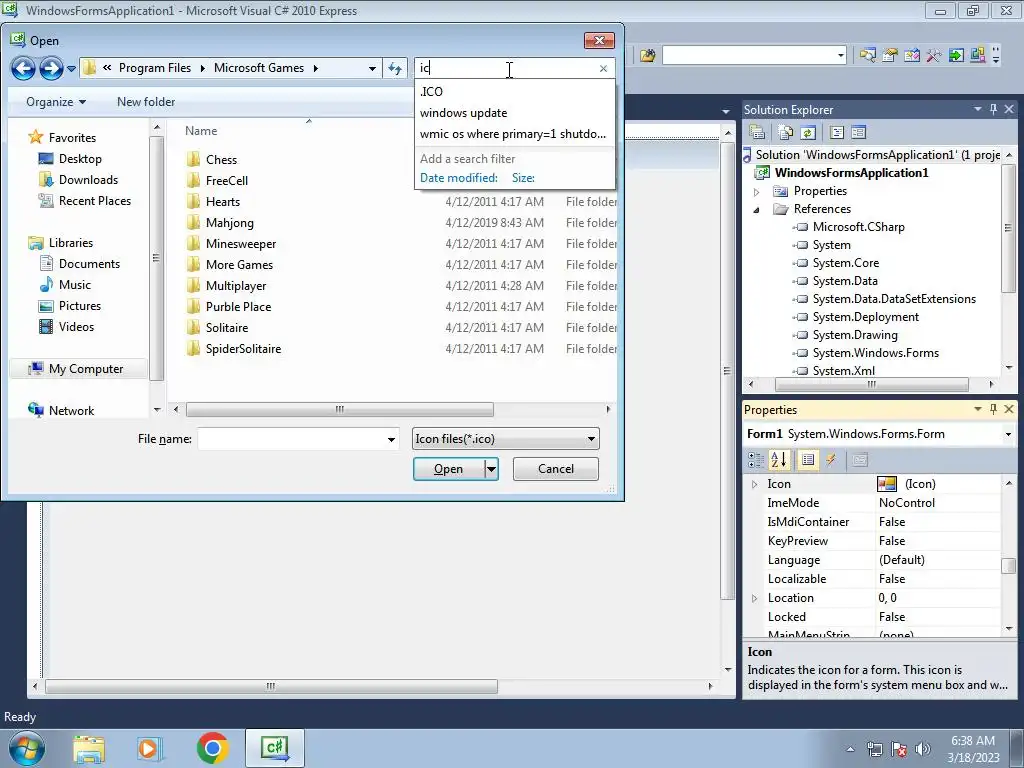This screenshot has width=1024, height=768.
Task: Open the Toolbox from the toolbar
Action: pyautogui.click(x=933, y=56)
